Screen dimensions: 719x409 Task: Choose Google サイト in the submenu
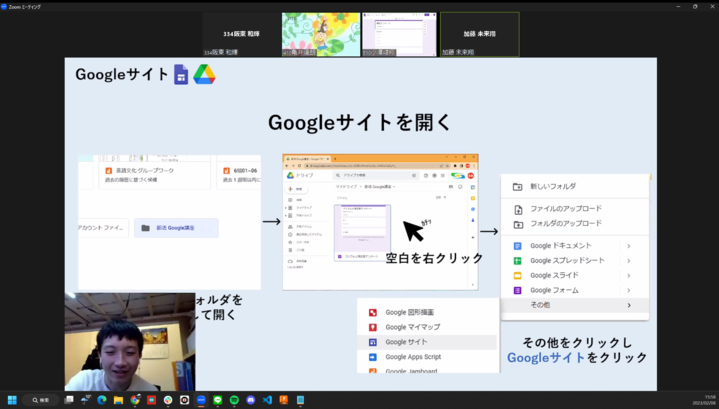pos(427,342)
